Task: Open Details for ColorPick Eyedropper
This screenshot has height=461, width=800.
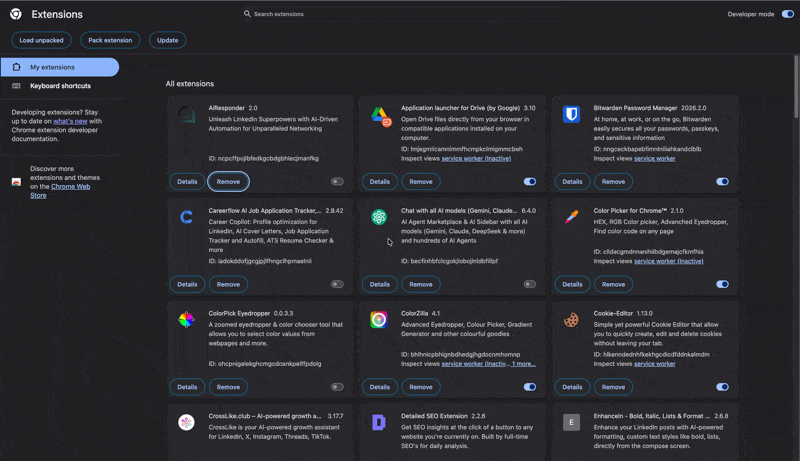Action: (x=187, y=387)
